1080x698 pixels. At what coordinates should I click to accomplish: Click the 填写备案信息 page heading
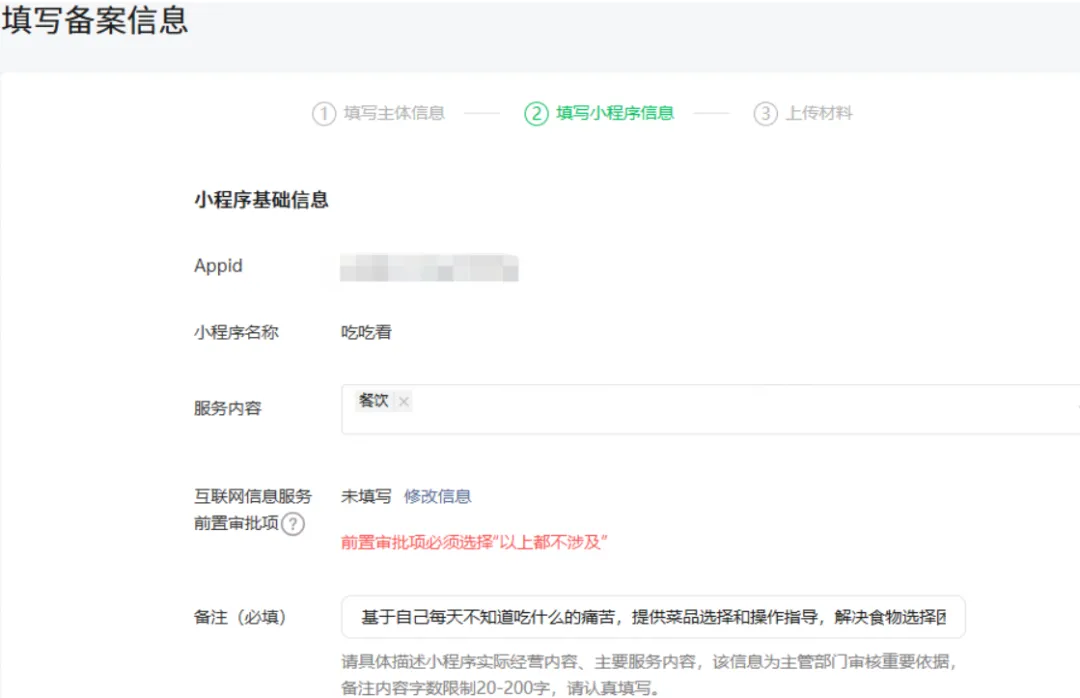(x=95, y=22)
